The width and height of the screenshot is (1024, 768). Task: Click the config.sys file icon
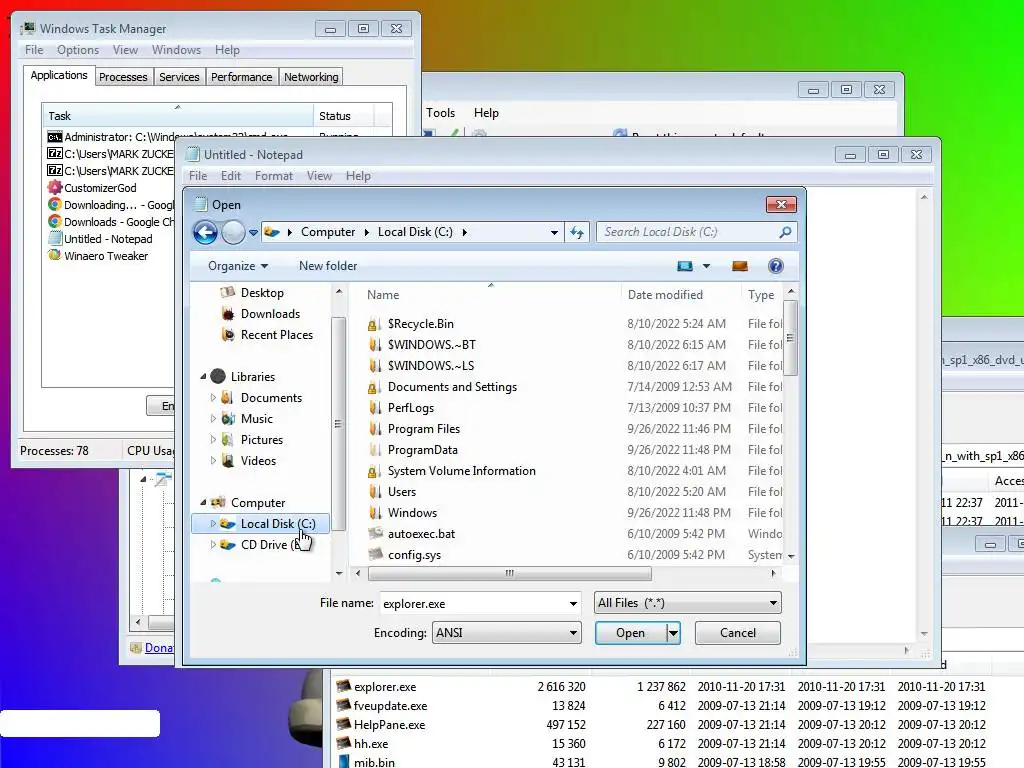[x=375, y=554]
